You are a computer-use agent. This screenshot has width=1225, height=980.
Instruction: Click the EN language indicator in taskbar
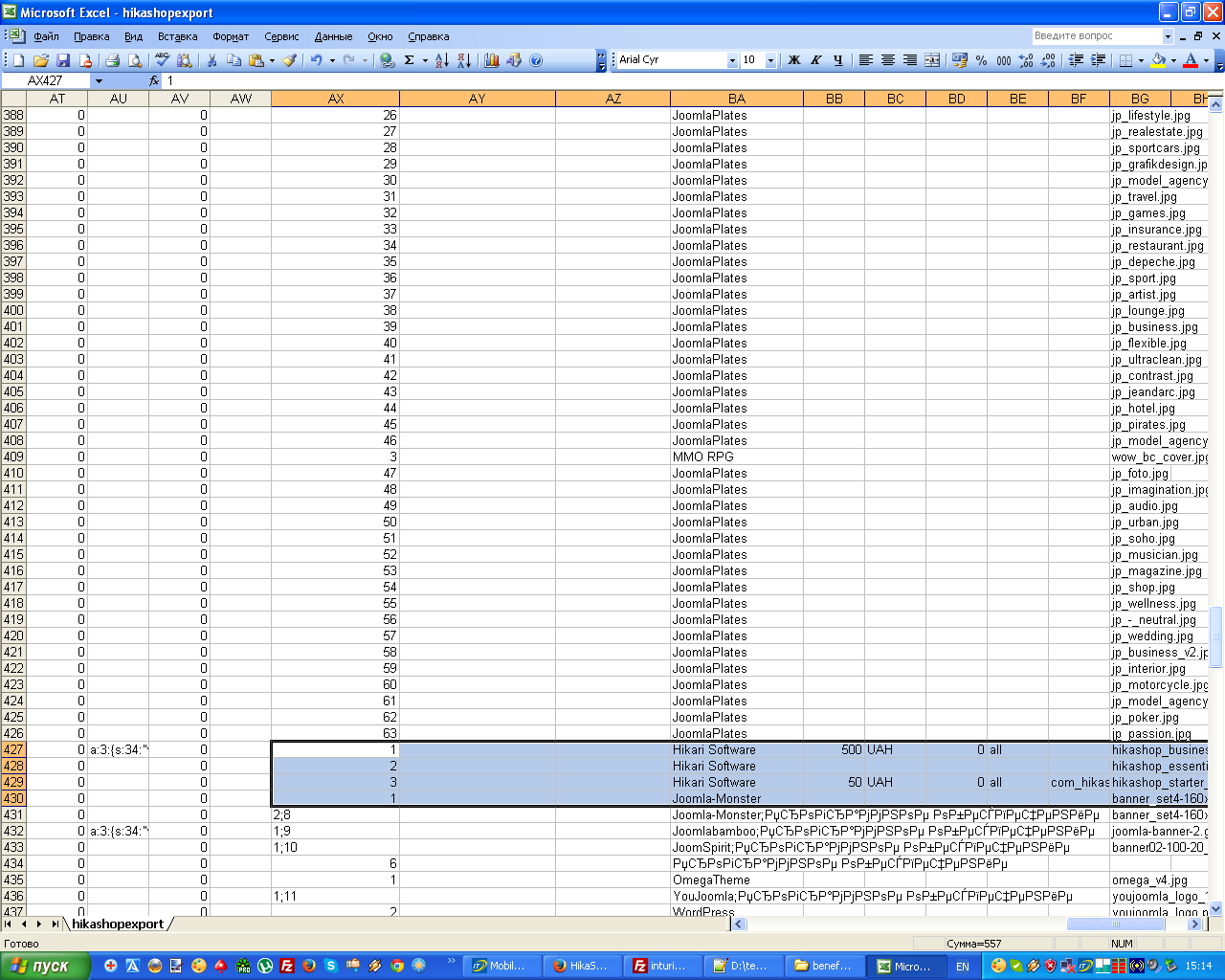pyautogui.click(x=963, y=967)
